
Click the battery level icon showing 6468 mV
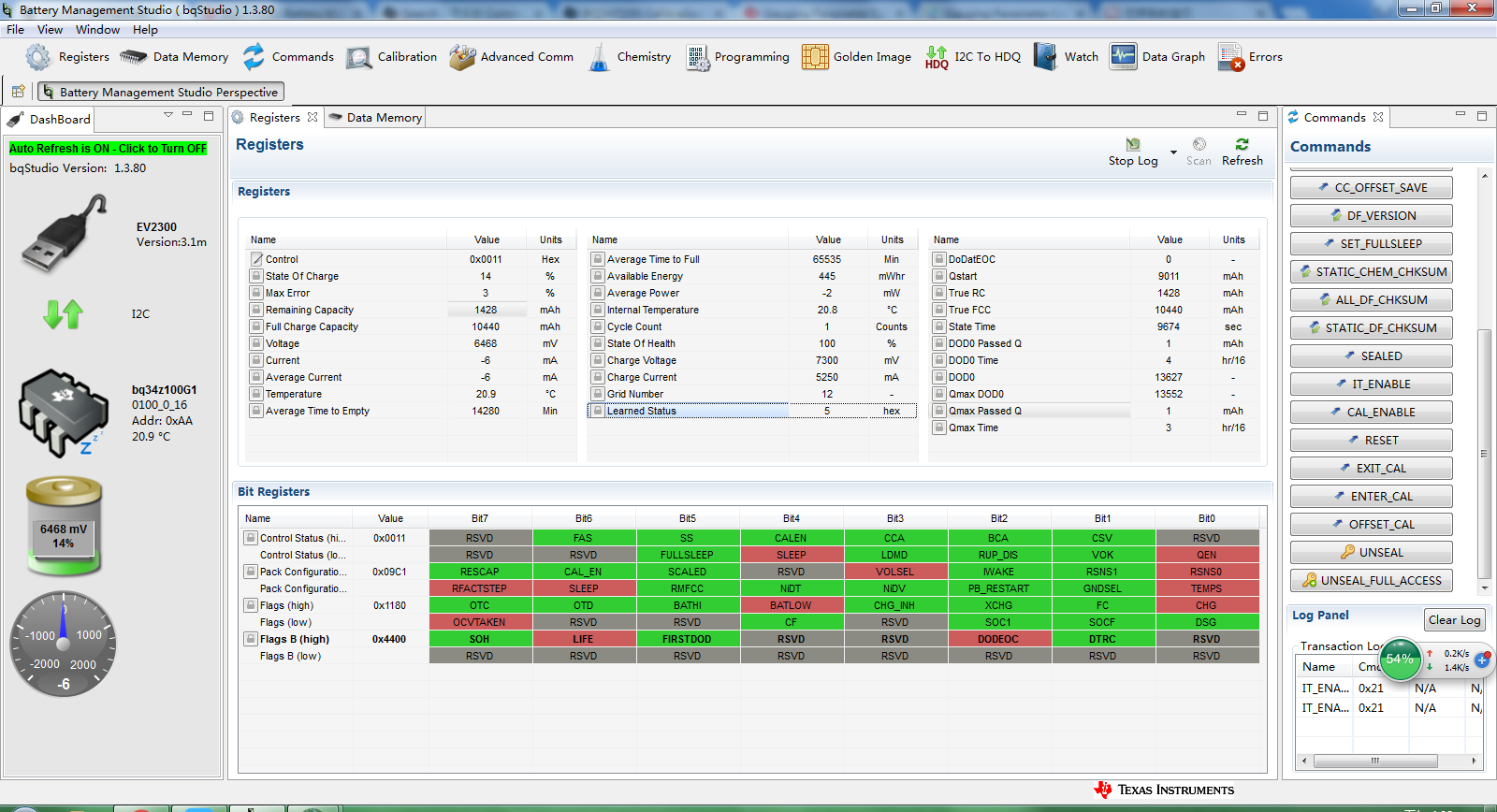(x=63, y=528)
